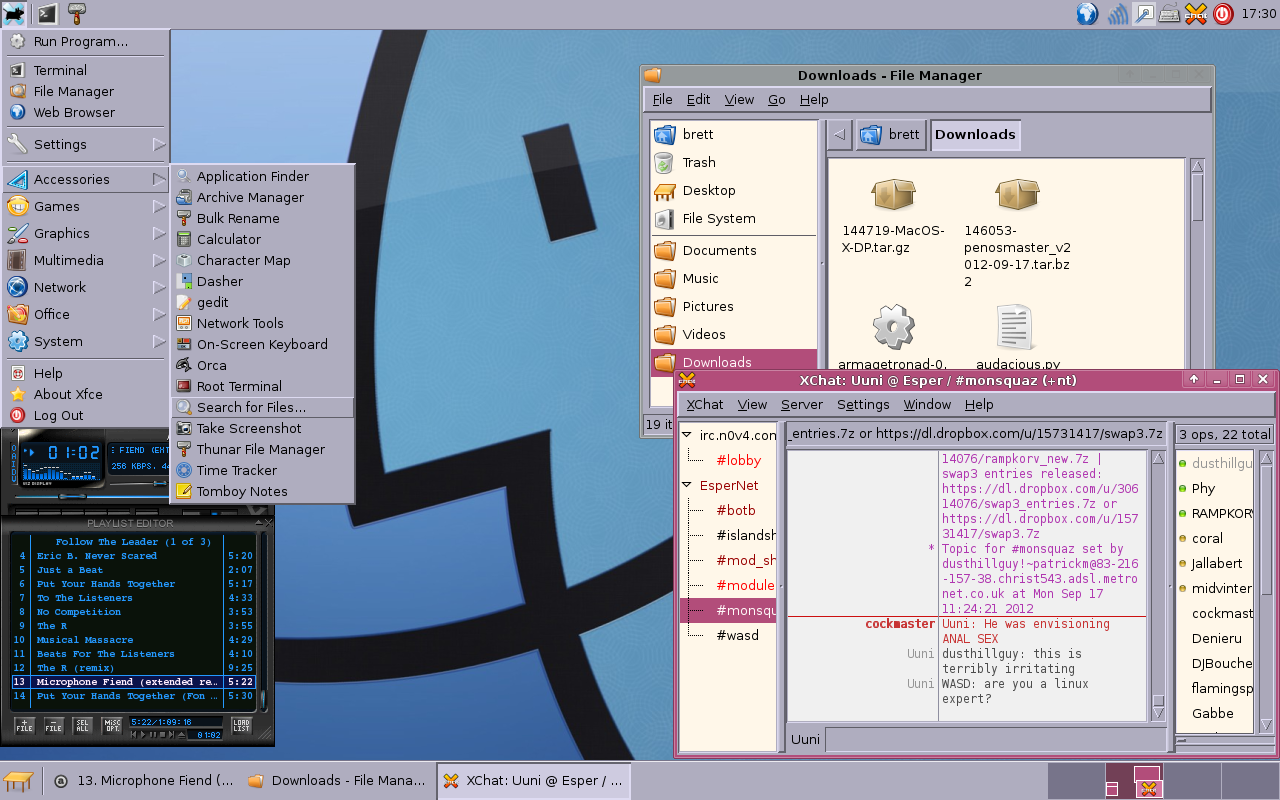
Task: Collapse the irc.n0v4.com server tree
Action: point(687,435)
